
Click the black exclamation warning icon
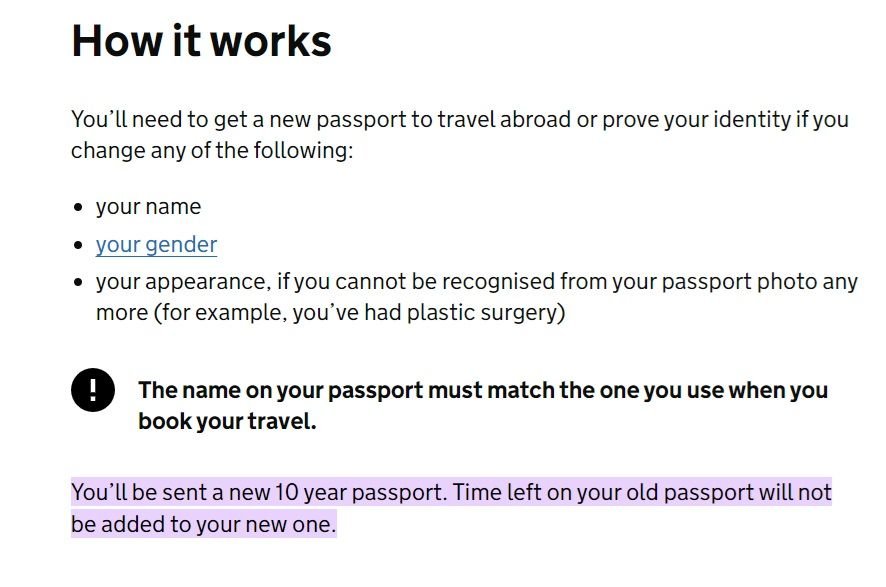[92, 390]
